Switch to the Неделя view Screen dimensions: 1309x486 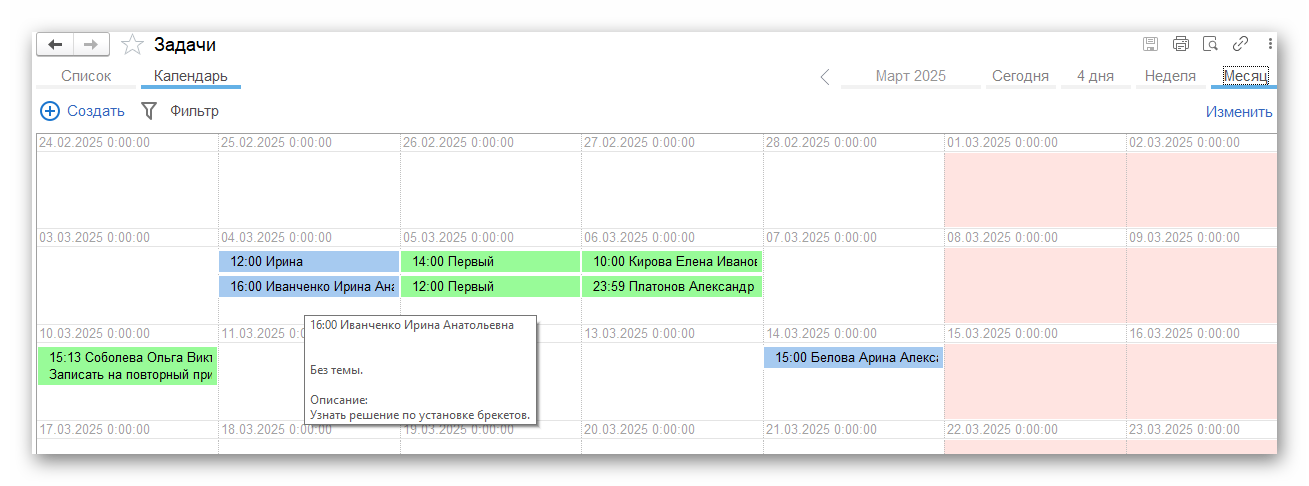(x=1170, y=76)
